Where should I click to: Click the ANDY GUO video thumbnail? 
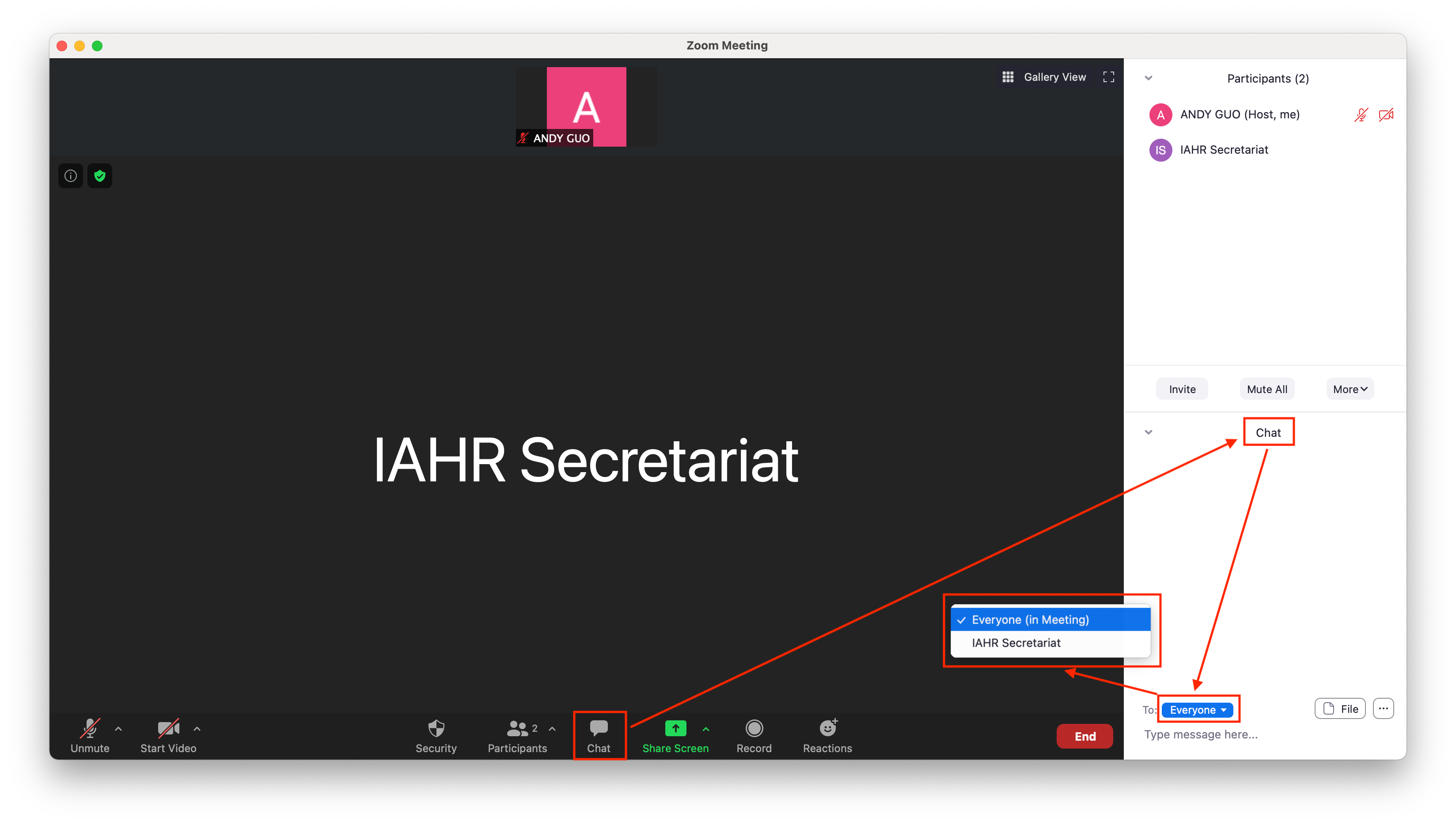586,106
